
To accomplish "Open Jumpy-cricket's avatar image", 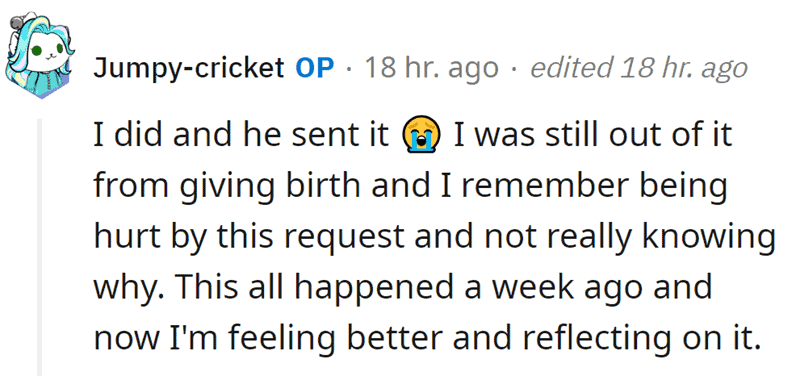I will (40, 55).
